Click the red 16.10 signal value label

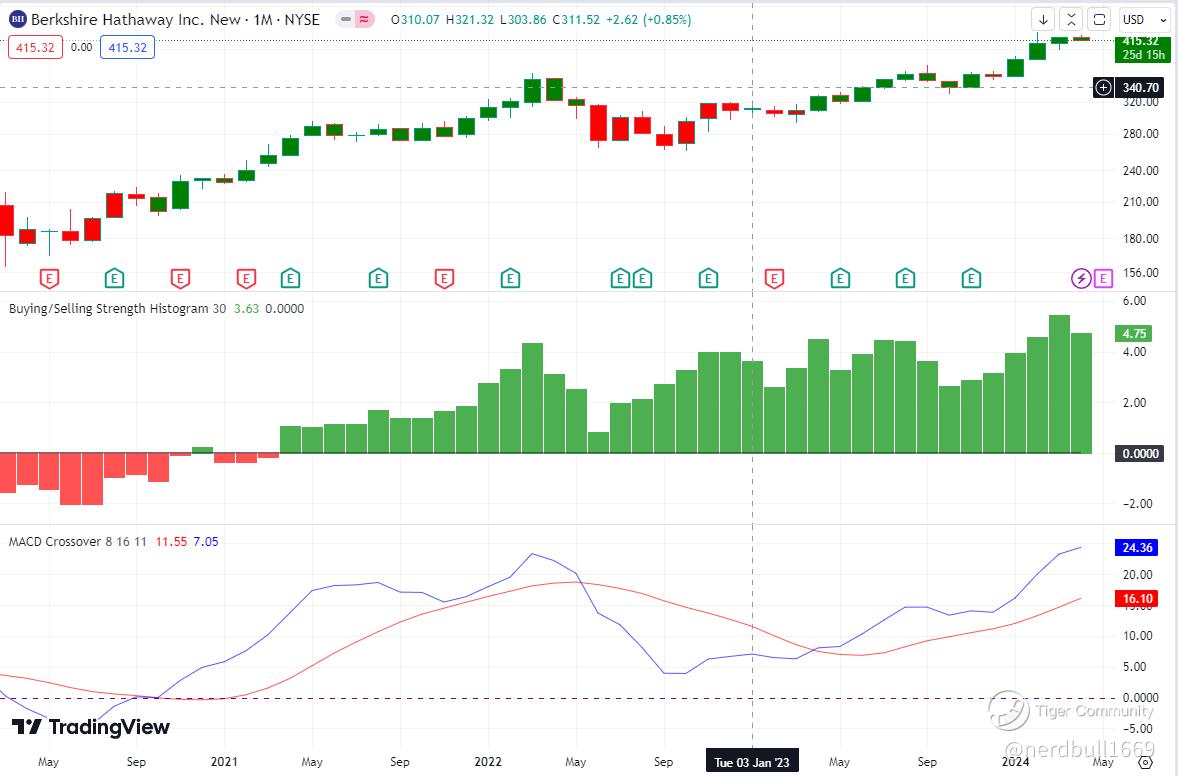1137,599
